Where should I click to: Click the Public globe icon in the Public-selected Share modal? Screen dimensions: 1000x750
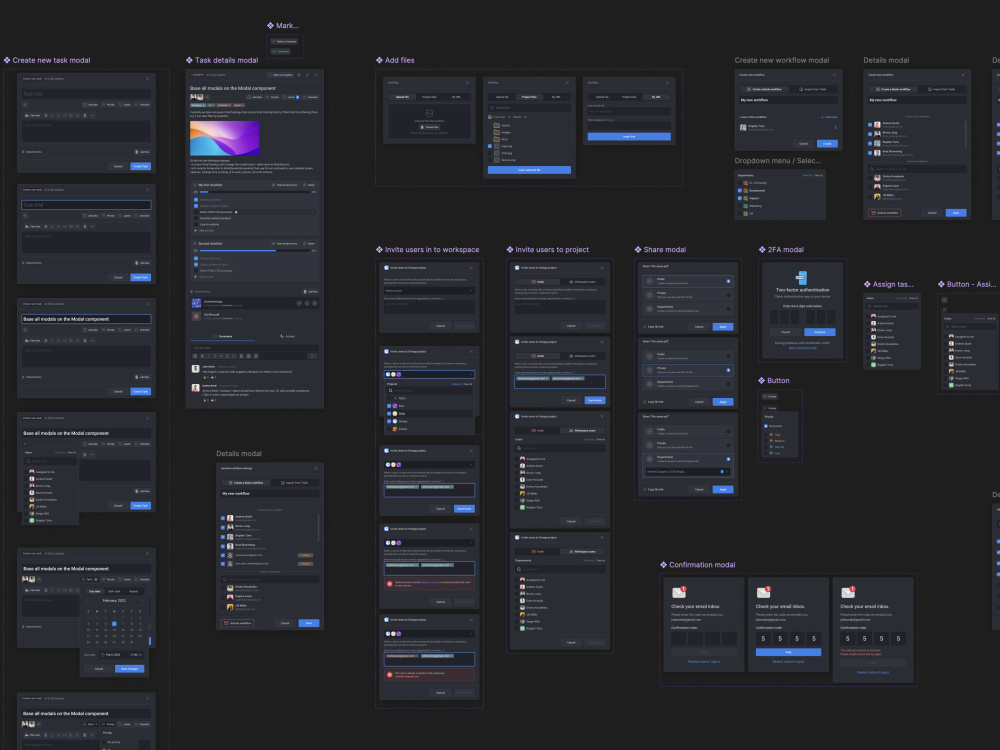[649, 281]
